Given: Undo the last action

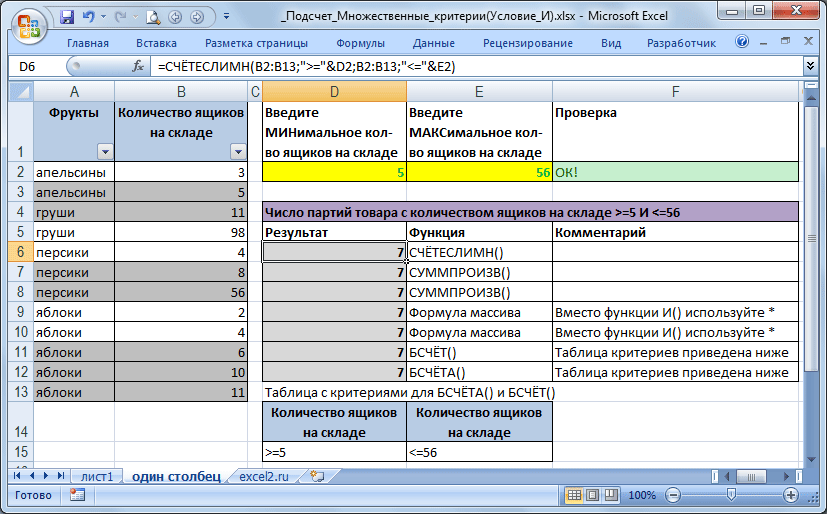Looking at the screenshot, I should (x=90, y=17).
